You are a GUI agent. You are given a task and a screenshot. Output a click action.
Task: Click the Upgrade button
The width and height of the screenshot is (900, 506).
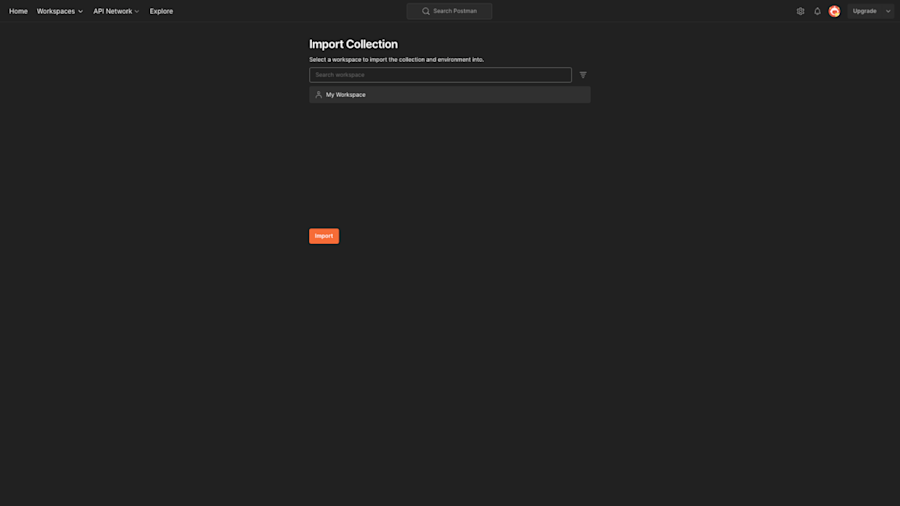[x=864, y=11]
